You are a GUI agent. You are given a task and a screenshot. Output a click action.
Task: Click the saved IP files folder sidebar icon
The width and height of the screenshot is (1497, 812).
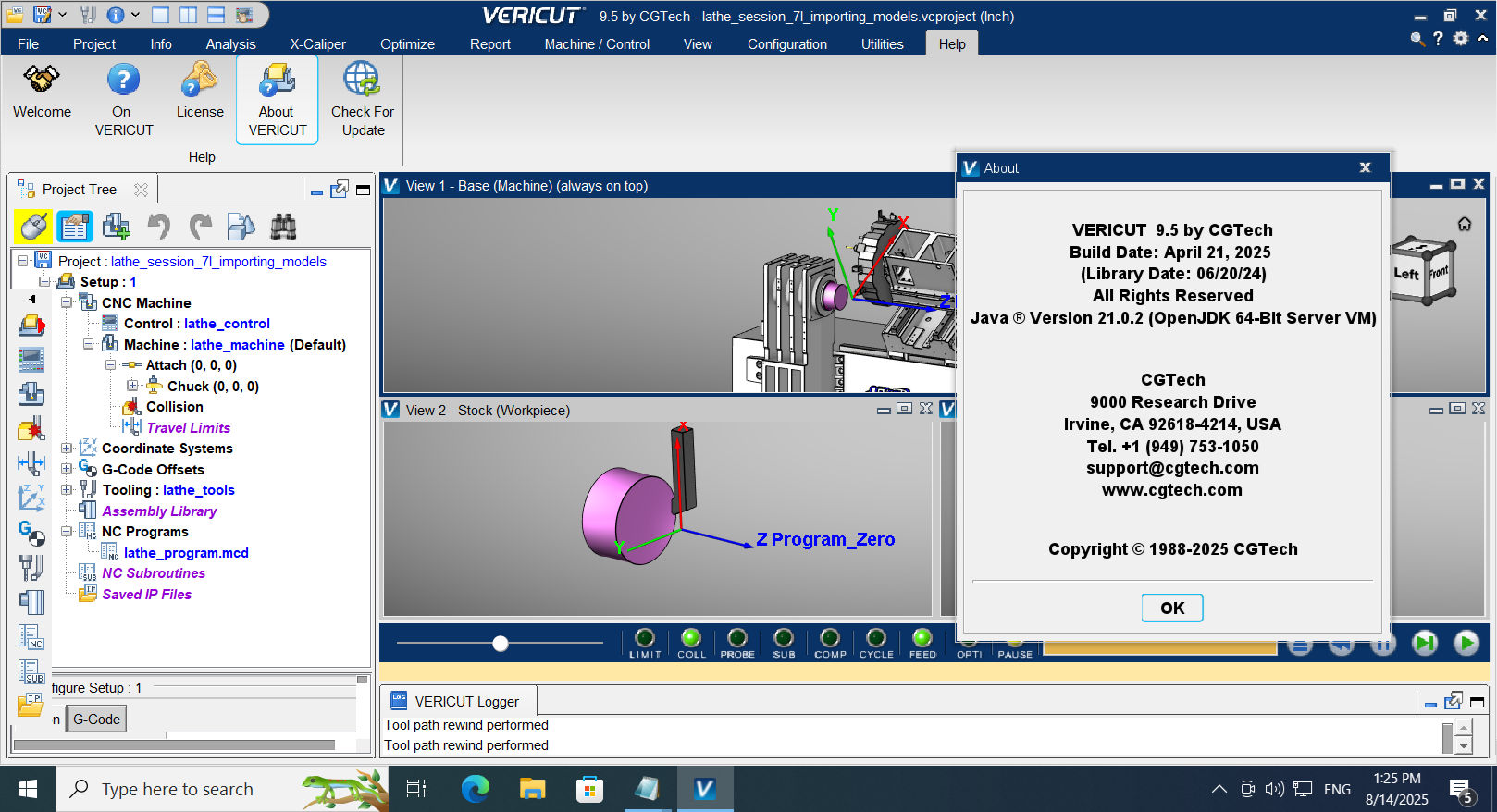coord(31,705)
